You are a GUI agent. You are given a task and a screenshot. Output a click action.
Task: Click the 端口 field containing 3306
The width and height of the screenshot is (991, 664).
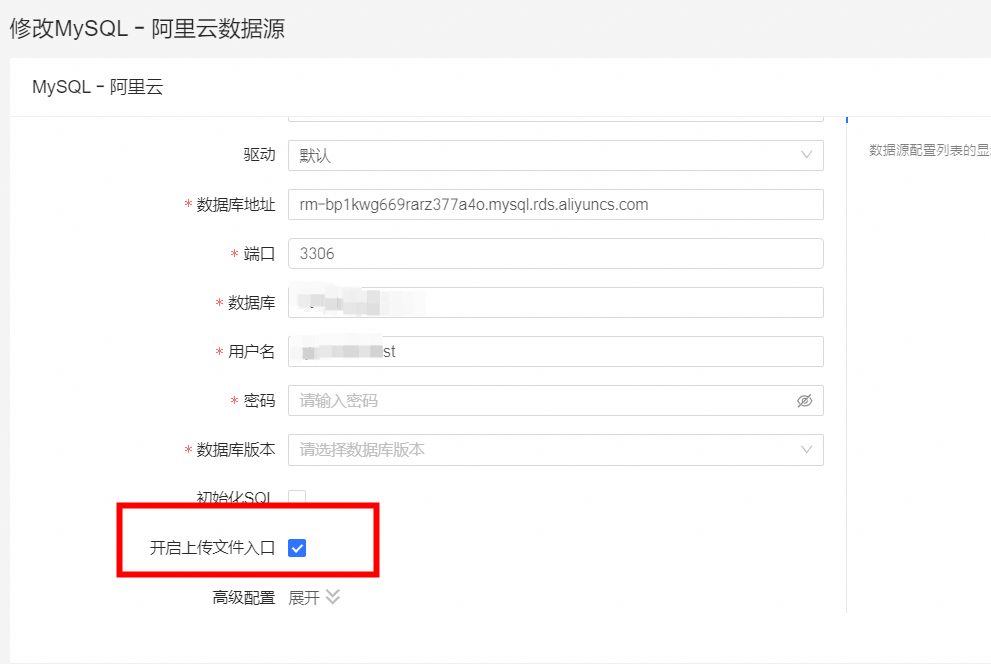pos(555,253)
